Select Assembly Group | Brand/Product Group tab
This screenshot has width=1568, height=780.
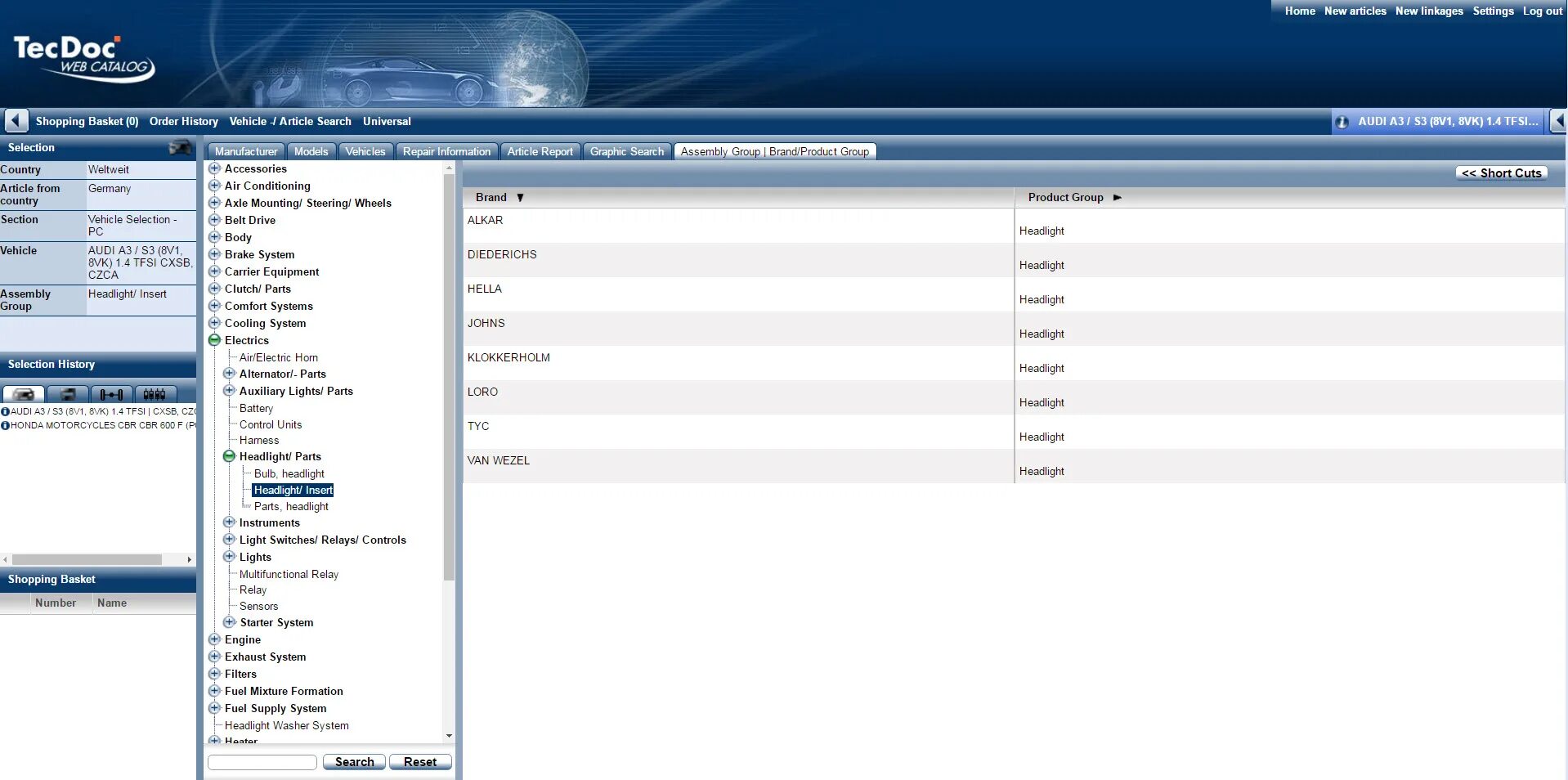point(775,151)
